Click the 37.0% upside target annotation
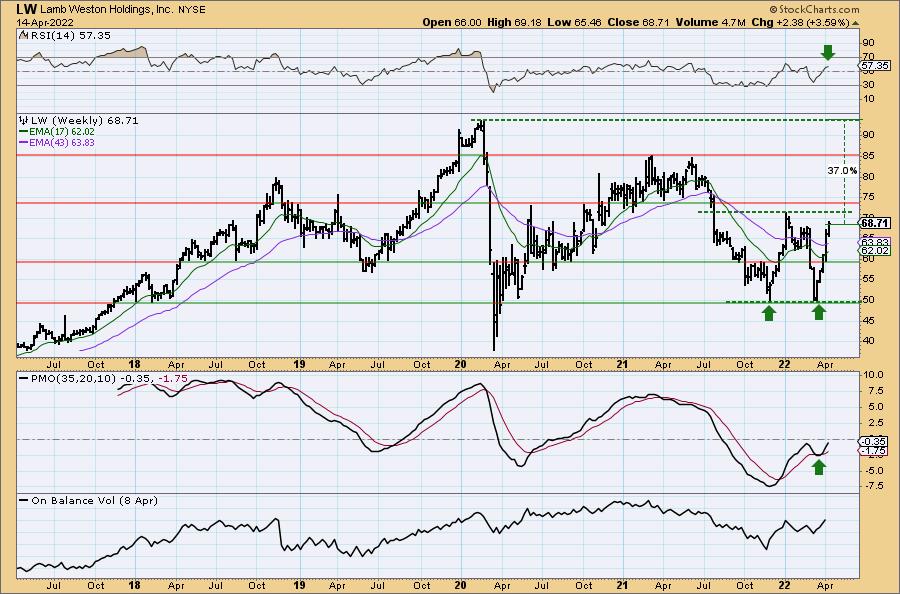The image size is (900, 594). click(x=841, y=170)
